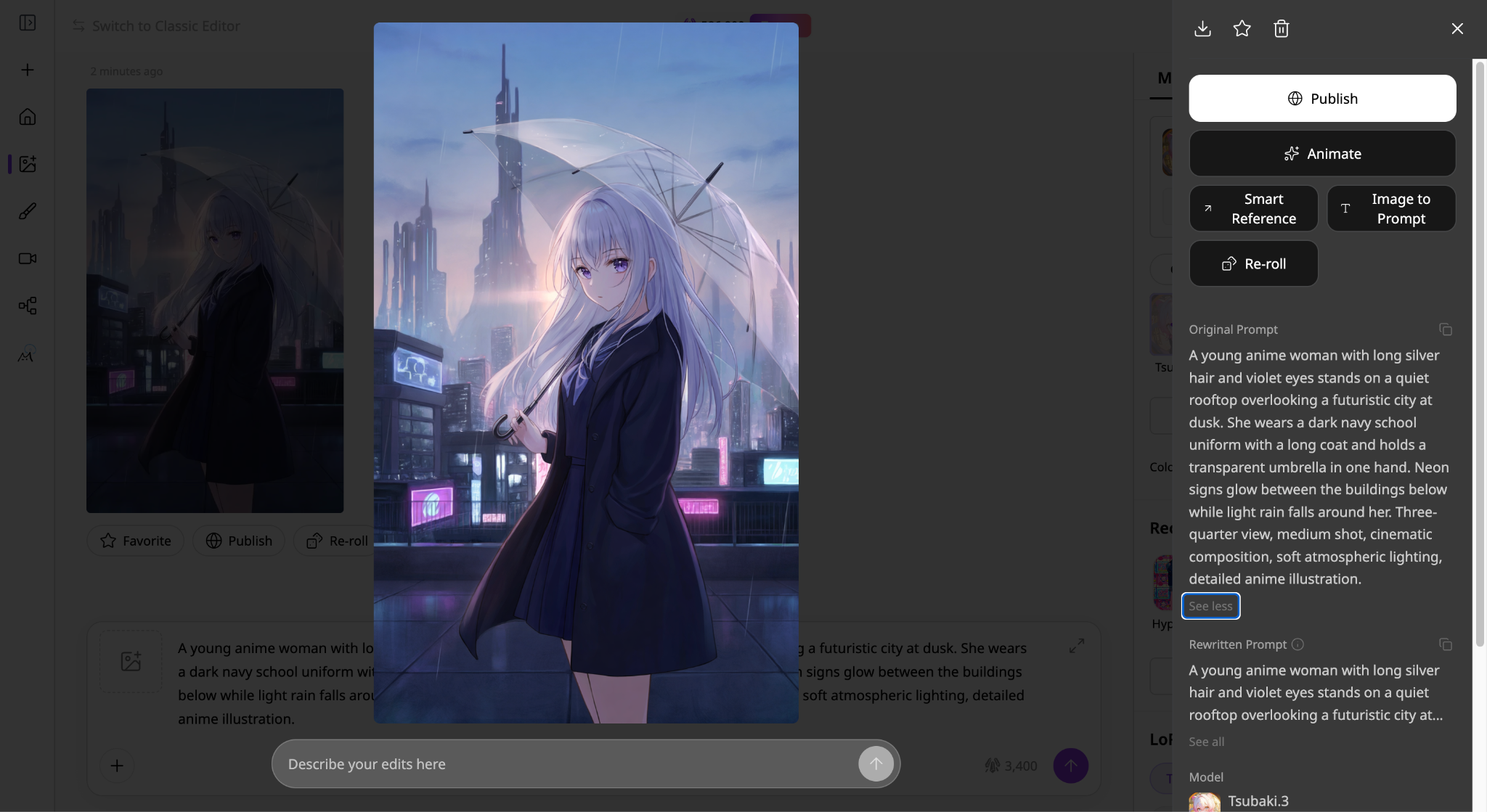Favorite the image with the star icon
This screenshot has height=812, width=1487.
(1242, 28)
